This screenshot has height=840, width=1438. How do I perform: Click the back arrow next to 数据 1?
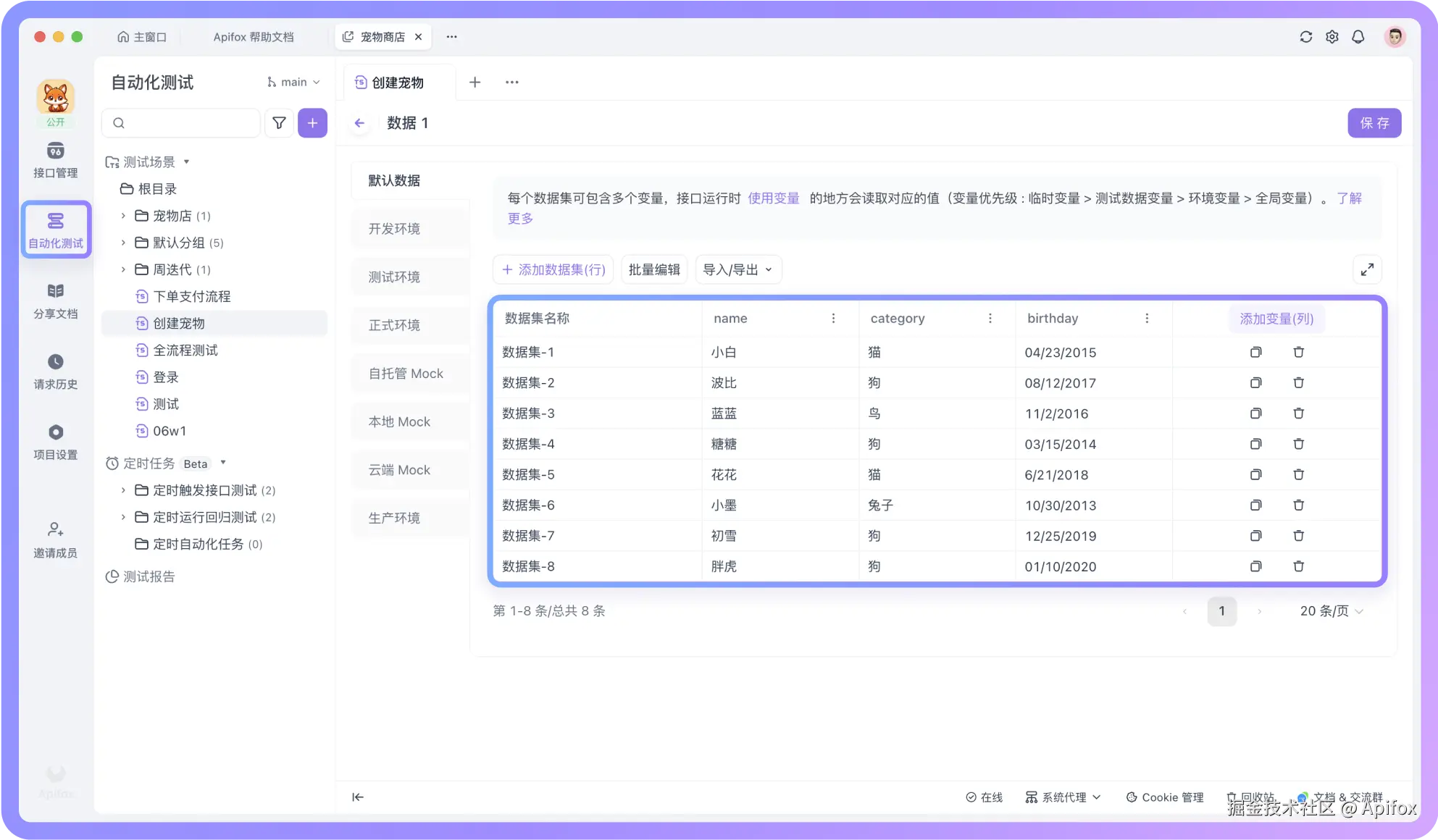(x=359, y=123)
